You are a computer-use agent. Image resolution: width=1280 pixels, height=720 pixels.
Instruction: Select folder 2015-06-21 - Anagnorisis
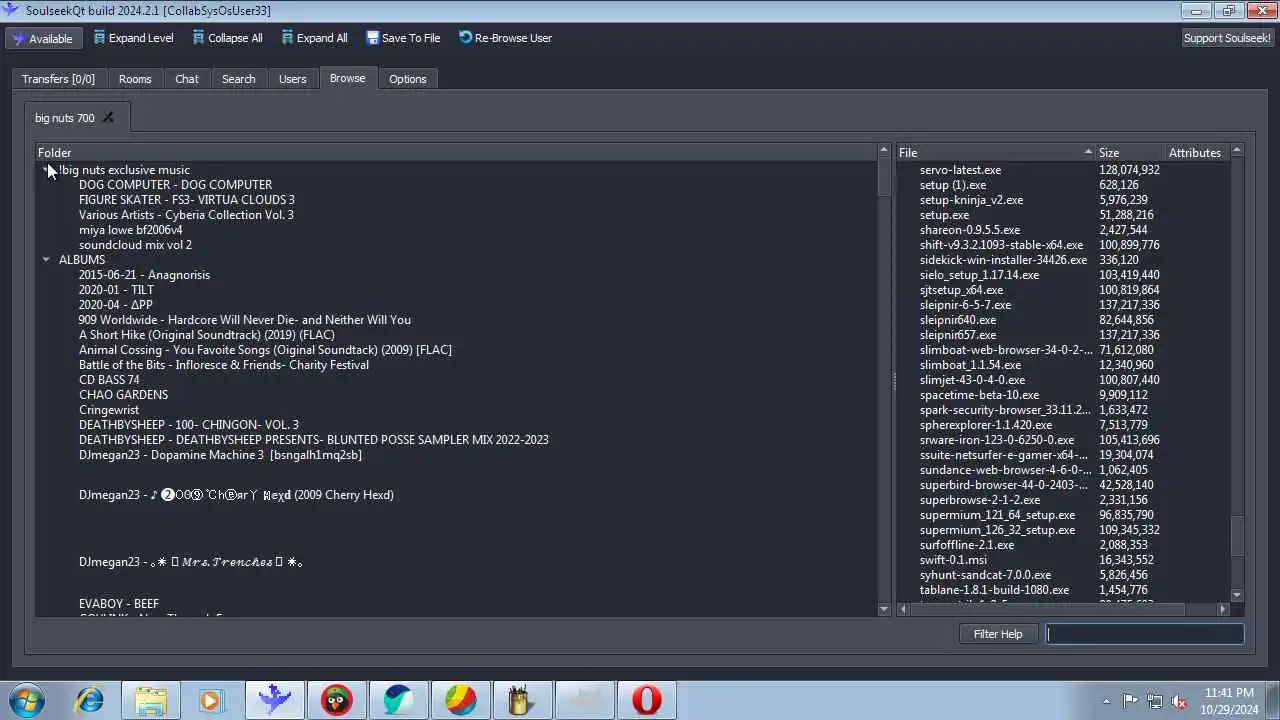point(144,275)
